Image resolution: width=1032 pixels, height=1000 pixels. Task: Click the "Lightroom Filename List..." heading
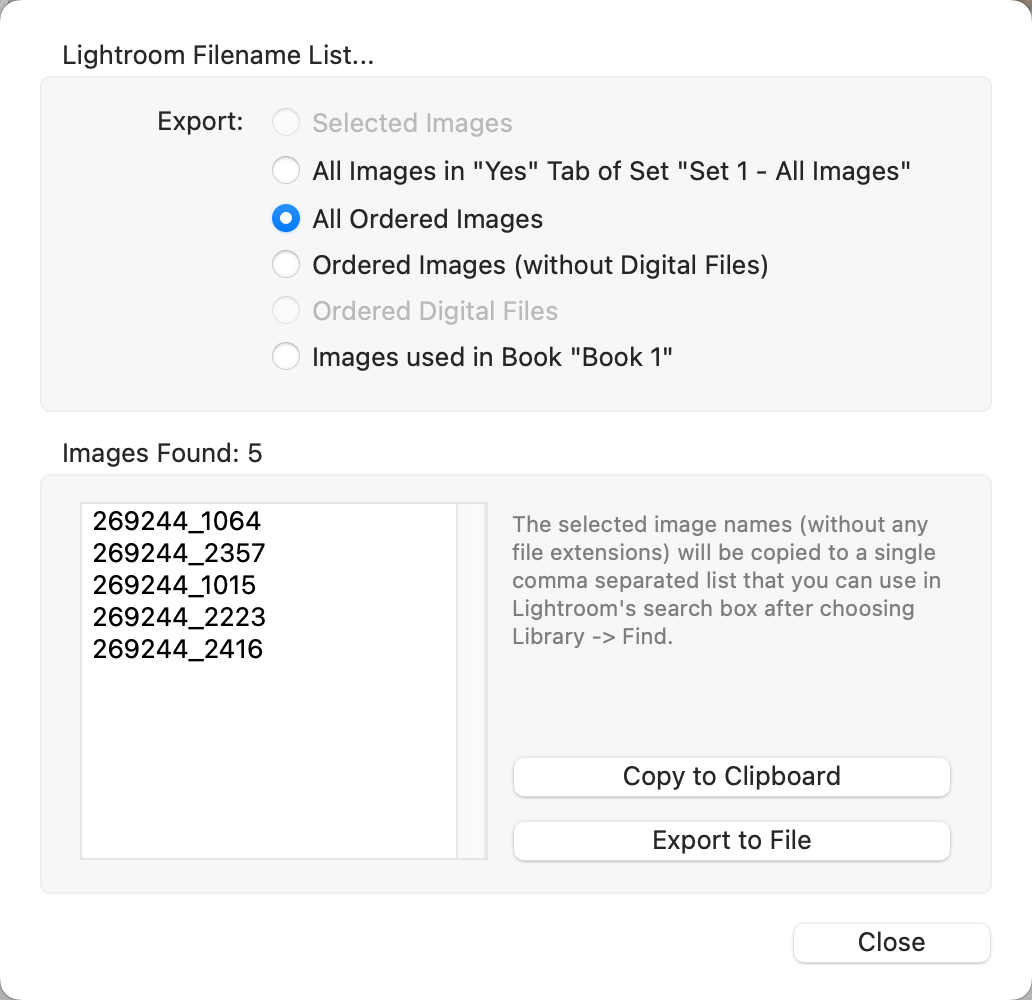[218, 55]
